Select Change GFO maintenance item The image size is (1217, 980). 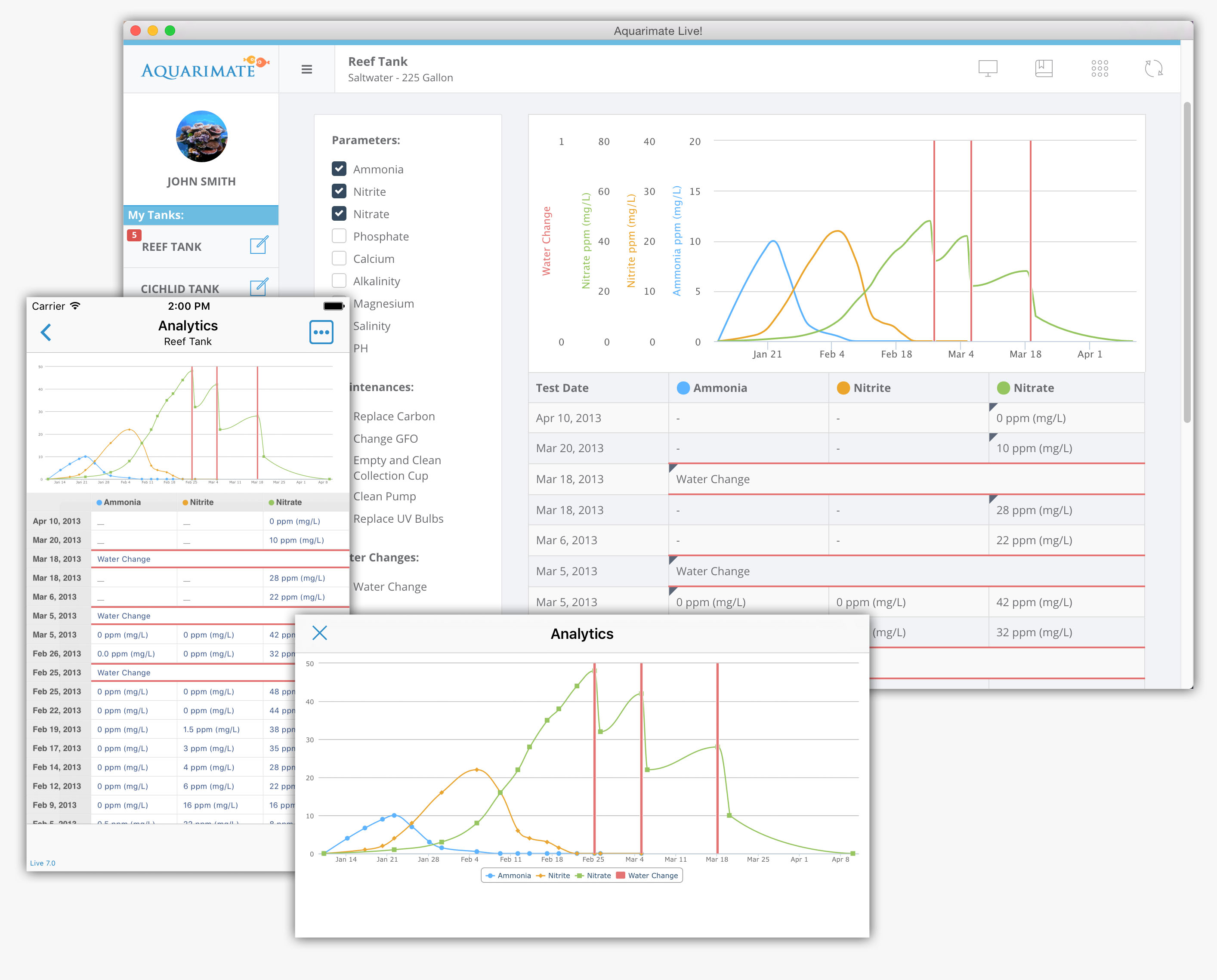point(386,439)
